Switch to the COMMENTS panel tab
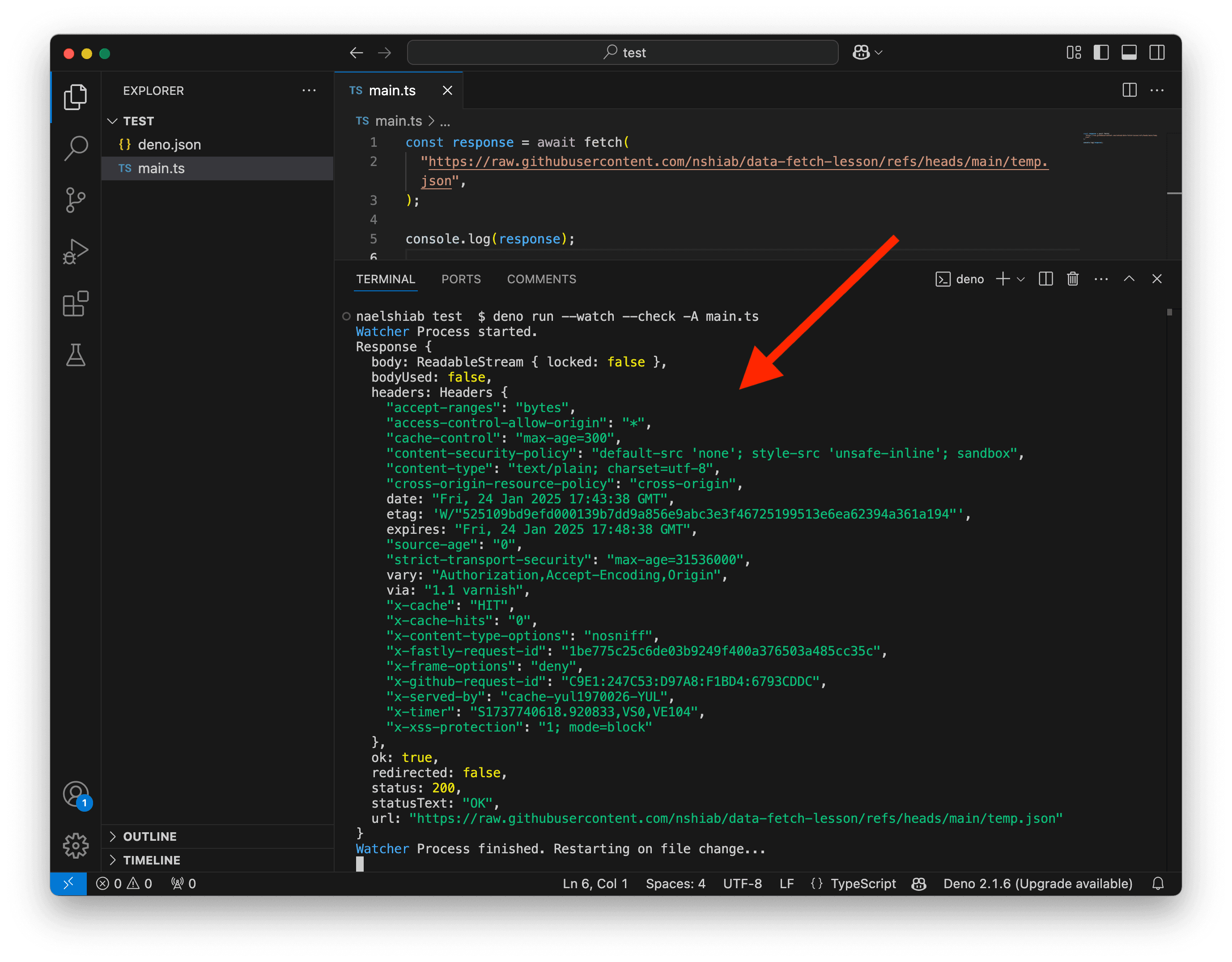This screenshot has width=1232, height=962. [x=541, y=279]
